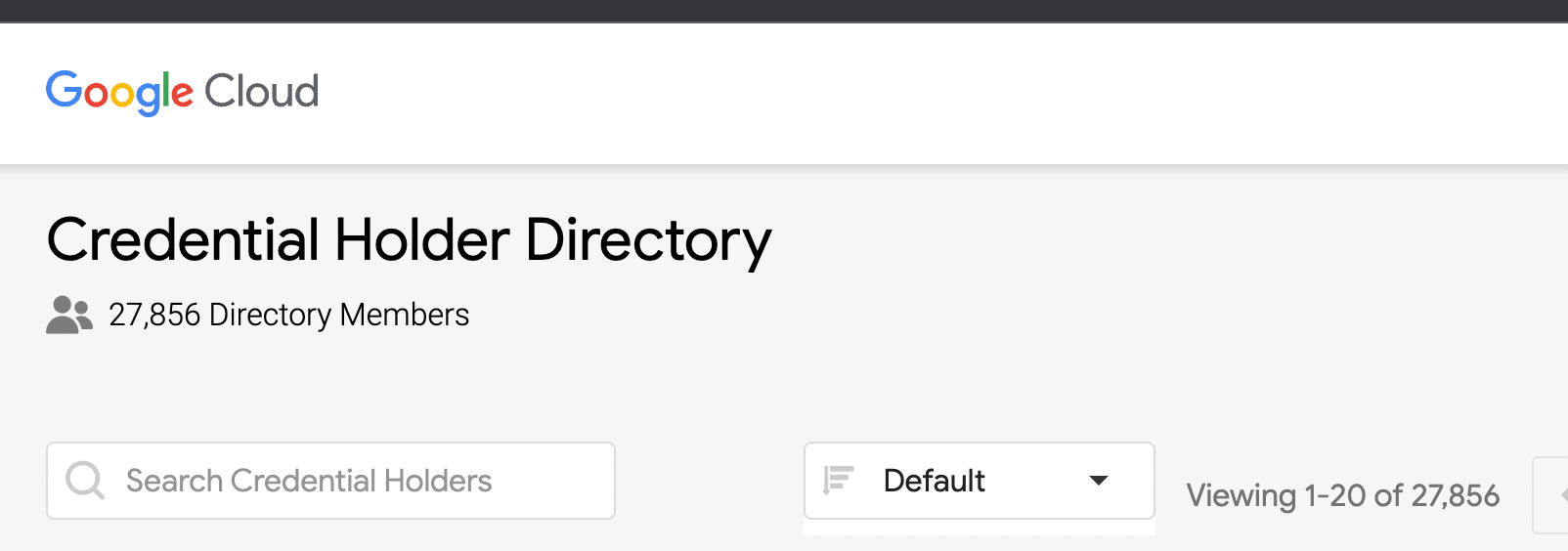1568x551 pixels.
Task: Click empty white header area beside logo
Action: click(938, 93)
